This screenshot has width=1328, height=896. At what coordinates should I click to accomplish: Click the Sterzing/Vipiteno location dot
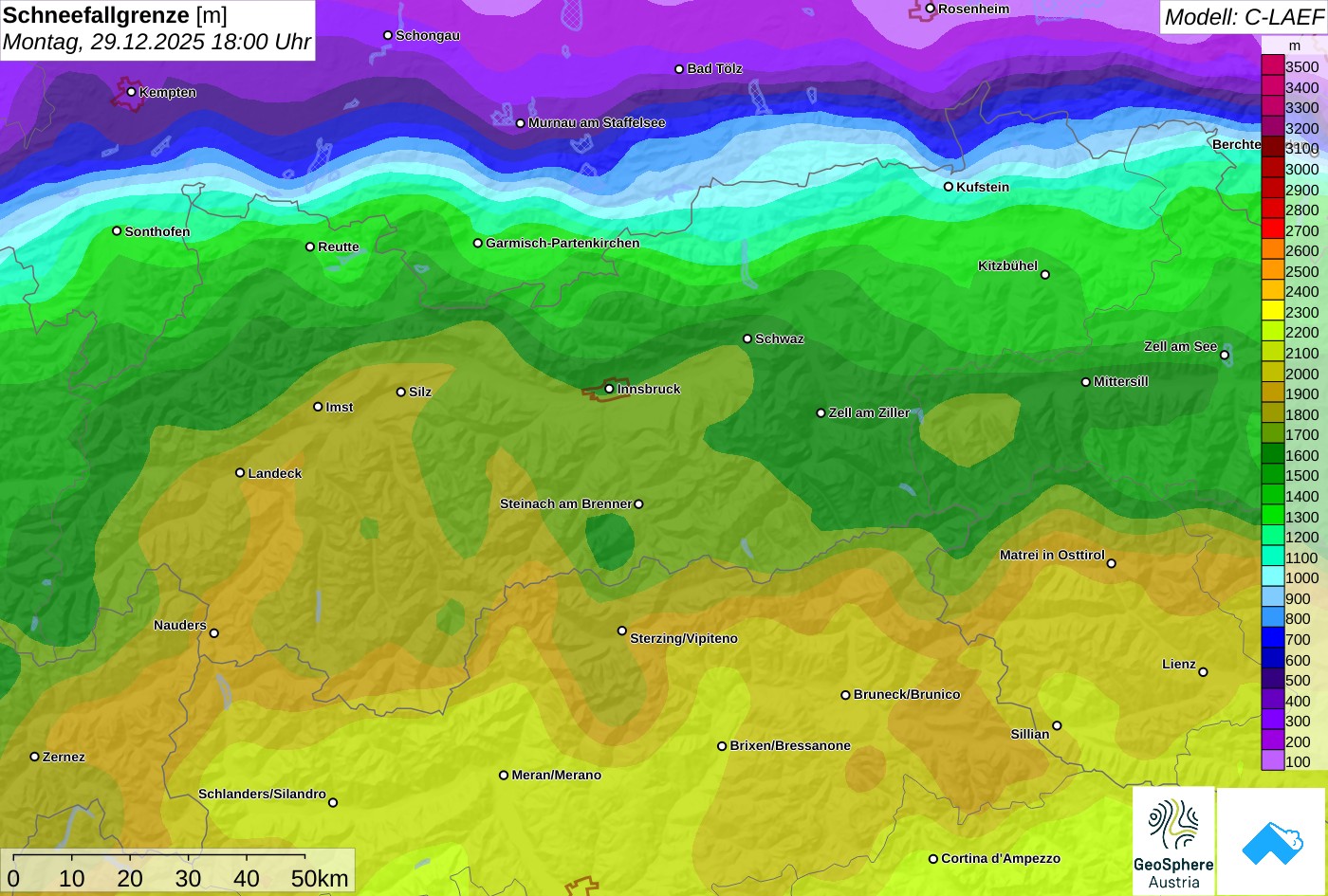(x=622, y=631)
